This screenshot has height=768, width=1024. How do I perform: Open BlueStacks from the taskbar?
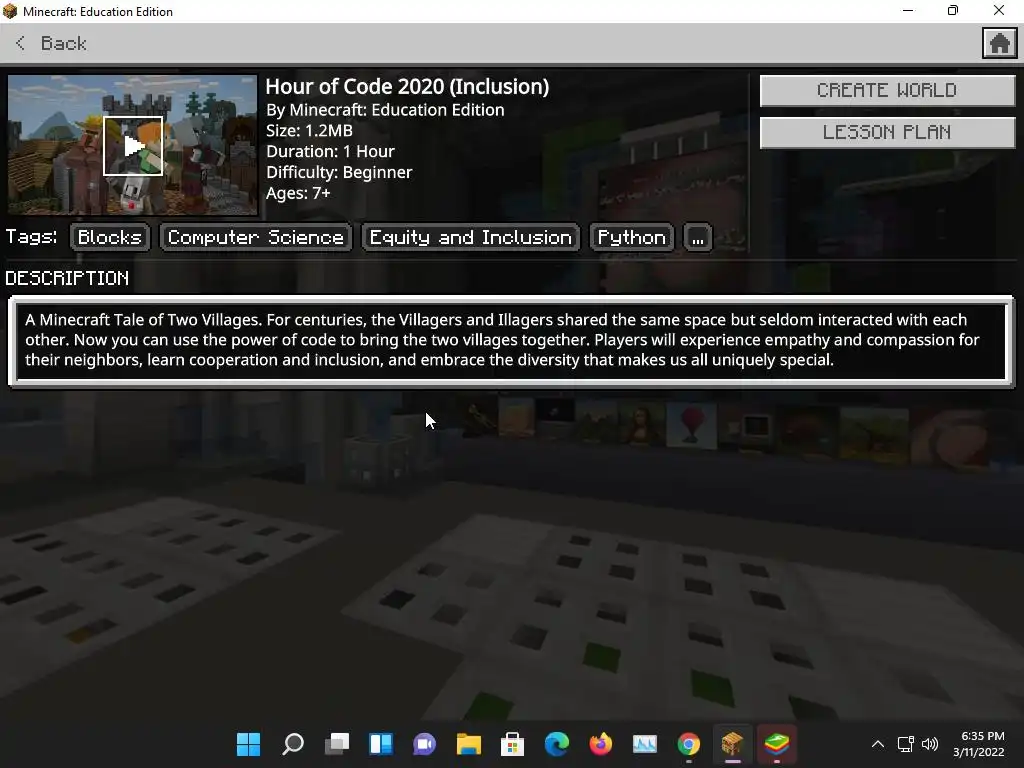point(776,744)
